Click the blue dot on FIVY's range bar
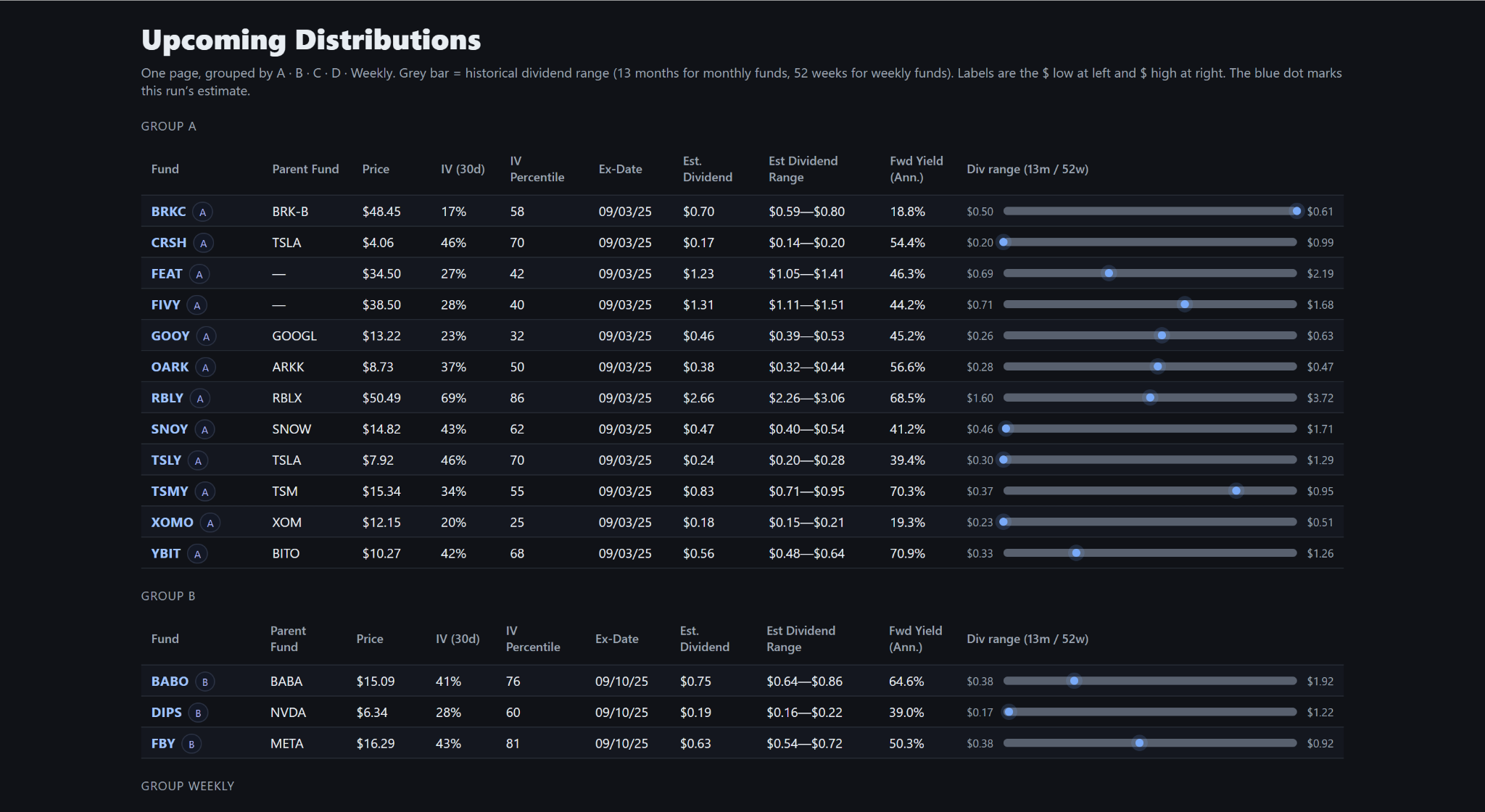Image resolution: width=1485 pixels, height=812 pixels. pyautogui.click(x=1185, y=305)
